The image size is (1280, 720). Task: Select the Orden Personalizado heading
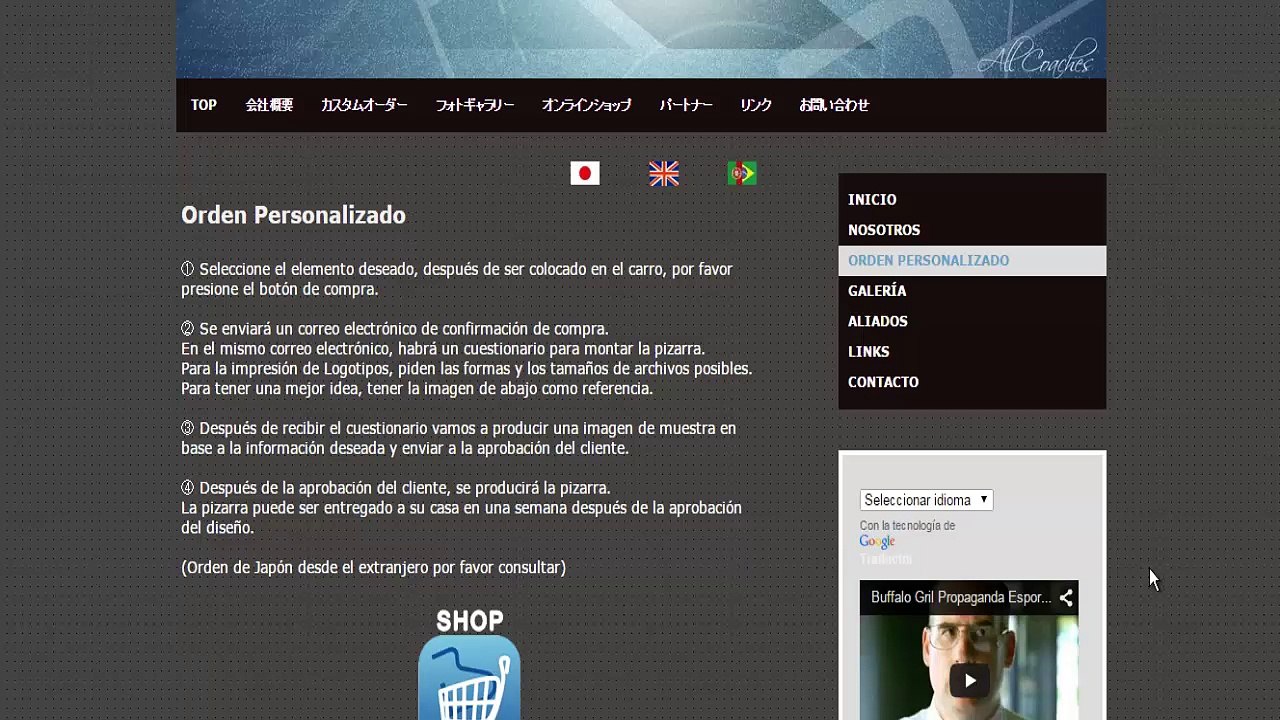[x=293, y=215]
